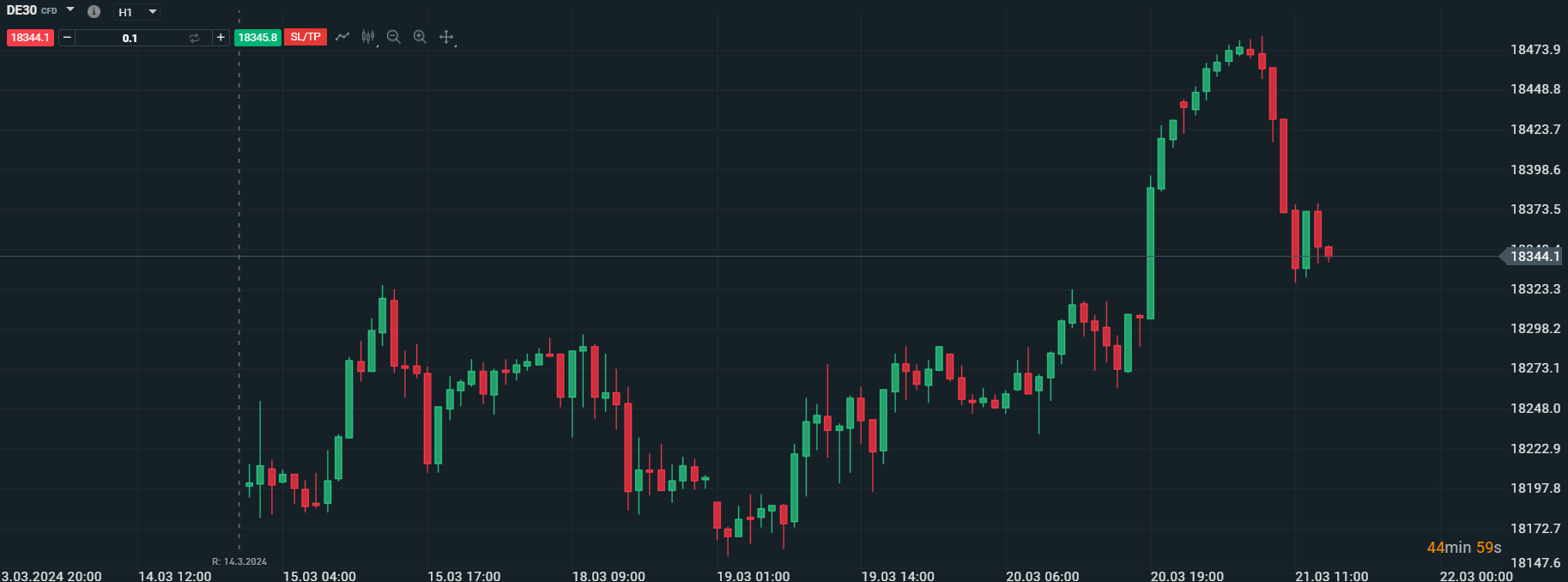Expand the DE30 CFD symbol dropdown

pyautogui.click(x=70, y=10)
